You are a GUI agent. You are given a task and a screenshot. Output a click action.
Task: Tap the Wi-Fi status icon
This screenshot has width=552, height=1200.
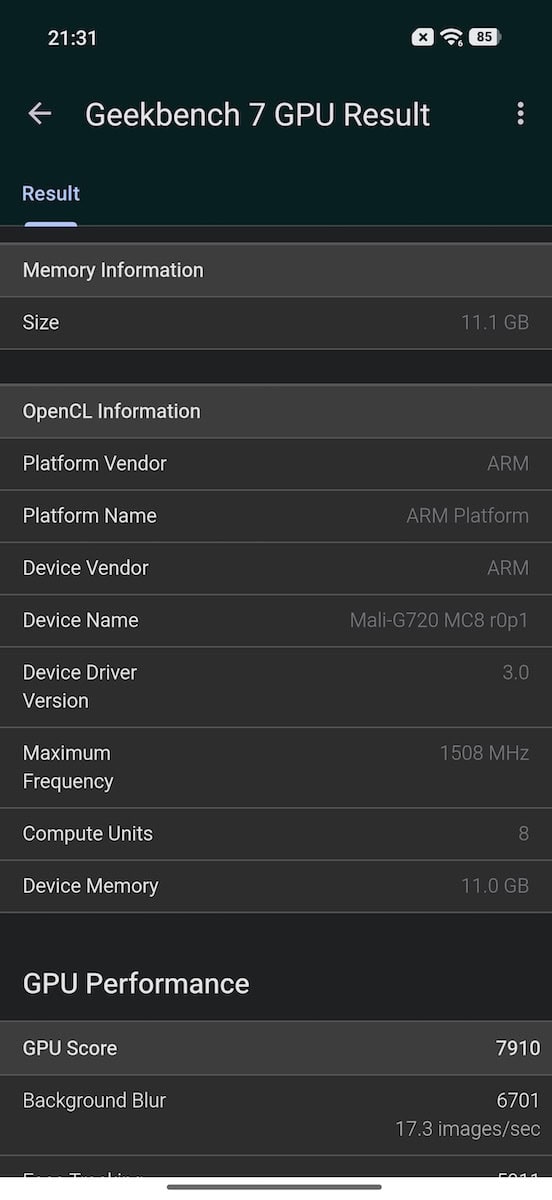tap(452, 37)
